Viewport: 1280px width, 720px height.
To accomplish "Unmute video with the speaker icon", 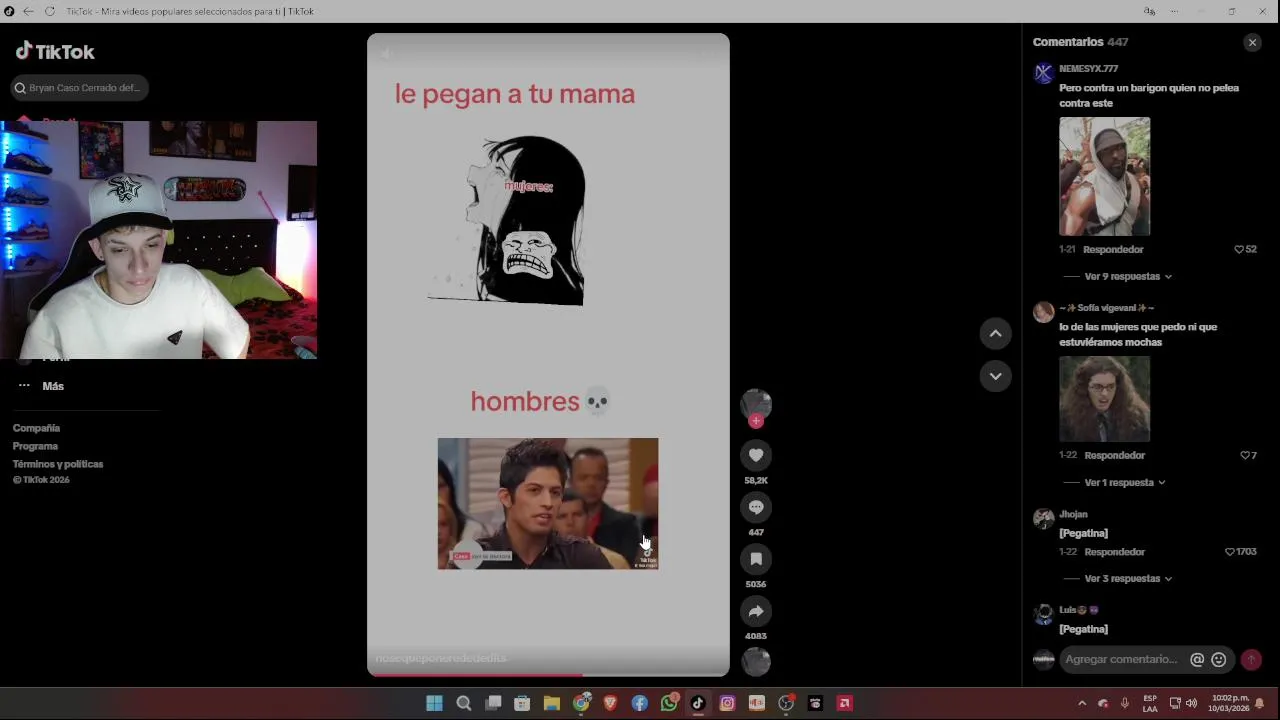I will (x=385, y=54).
